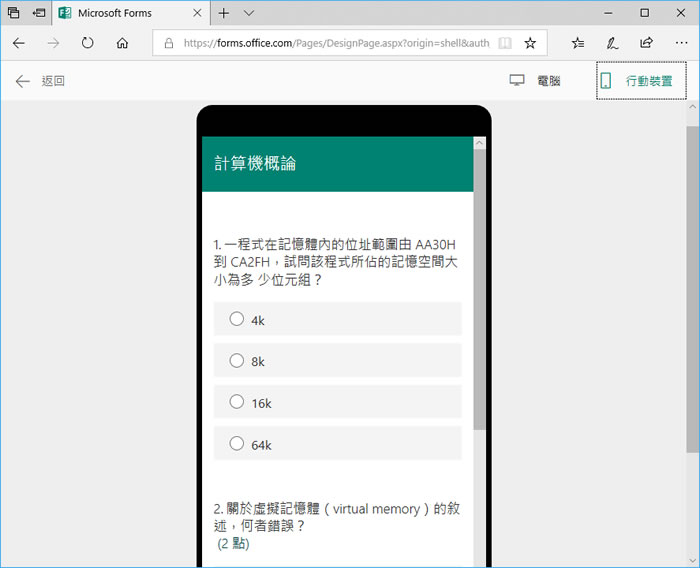Click the (2 點) points label
Image resolution: width=700 pixels, height=568 pixels.
coord(233,543)
